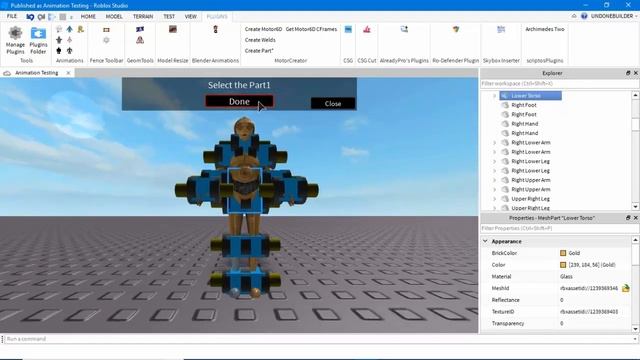Click the CSG Cut plugin icon
Viewport: 640px width, 360px height.
(367, 29)
